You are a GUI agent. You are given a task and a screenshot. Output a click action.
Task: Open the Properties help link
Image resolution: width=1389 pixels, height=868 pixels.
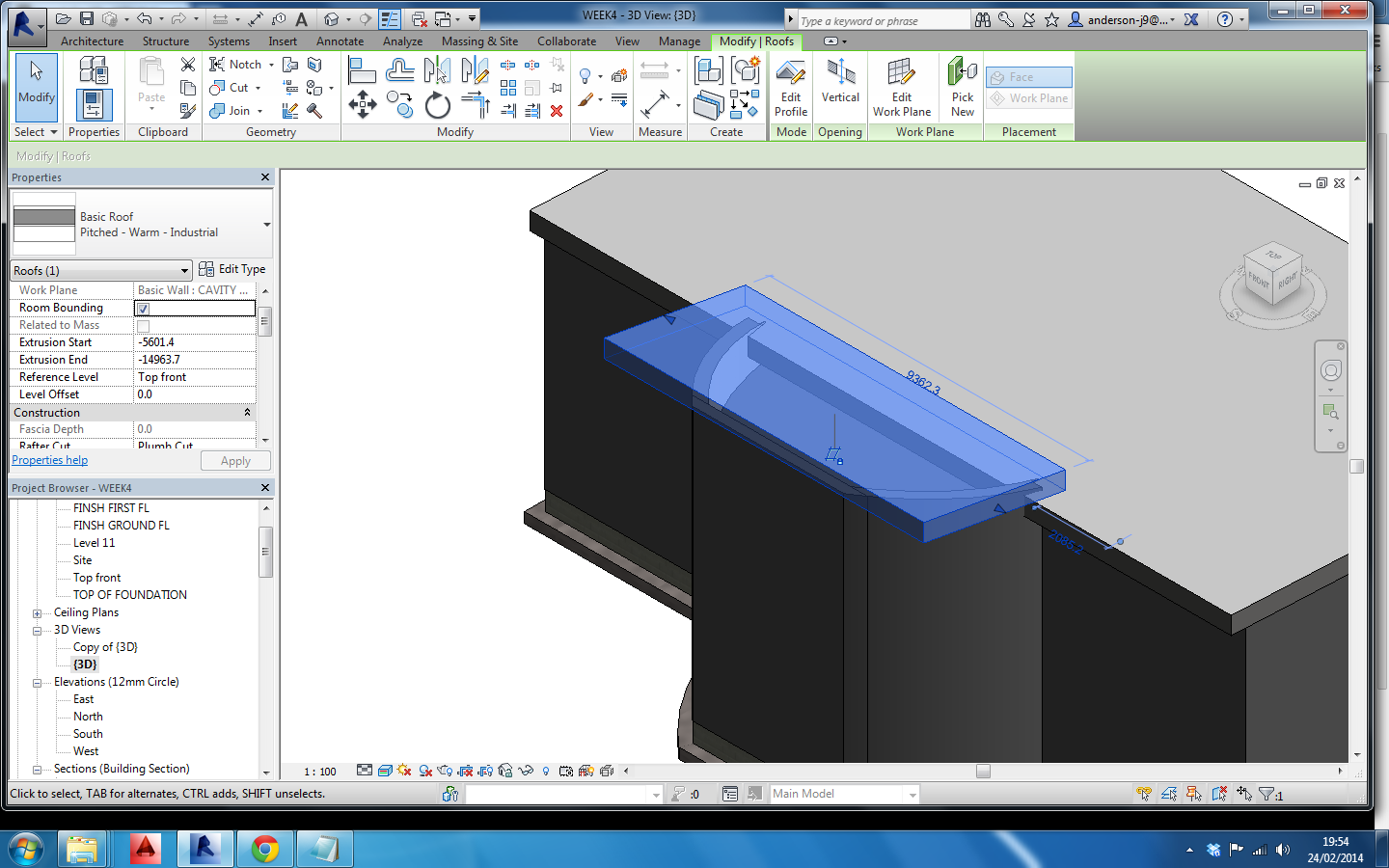tap(49, 461)
